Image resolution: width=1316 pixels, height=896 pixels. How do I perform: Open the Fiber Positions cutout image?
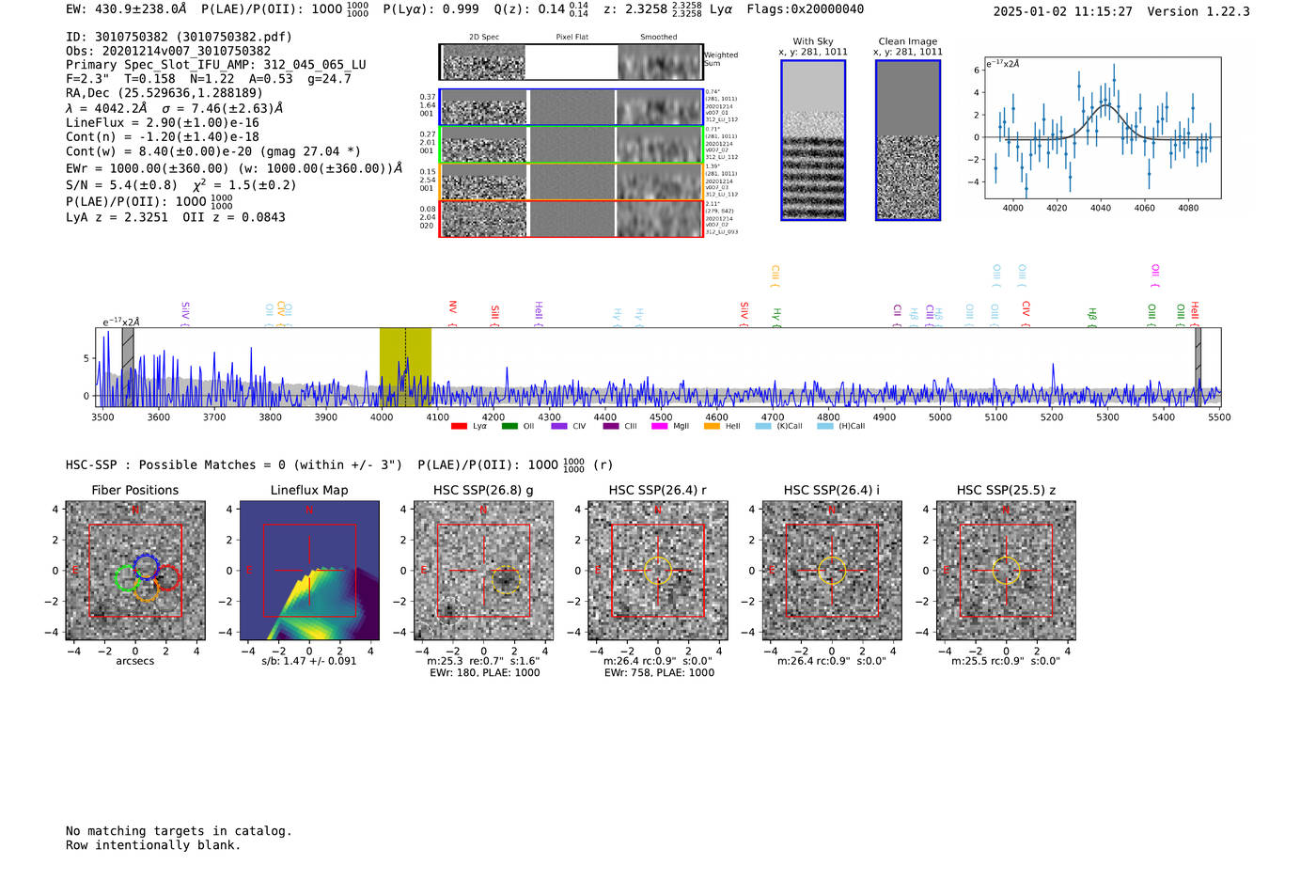[x=135, y=571]
